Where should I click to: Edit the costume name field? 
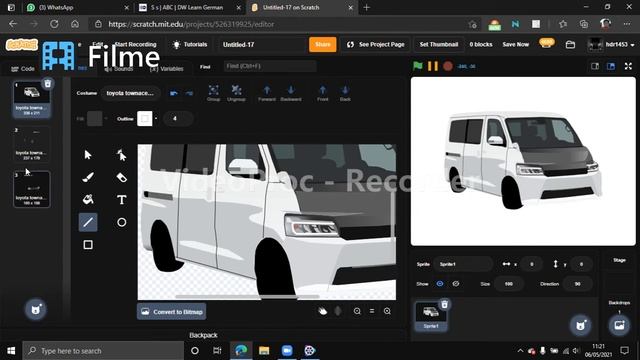click(x=130, y=93)
